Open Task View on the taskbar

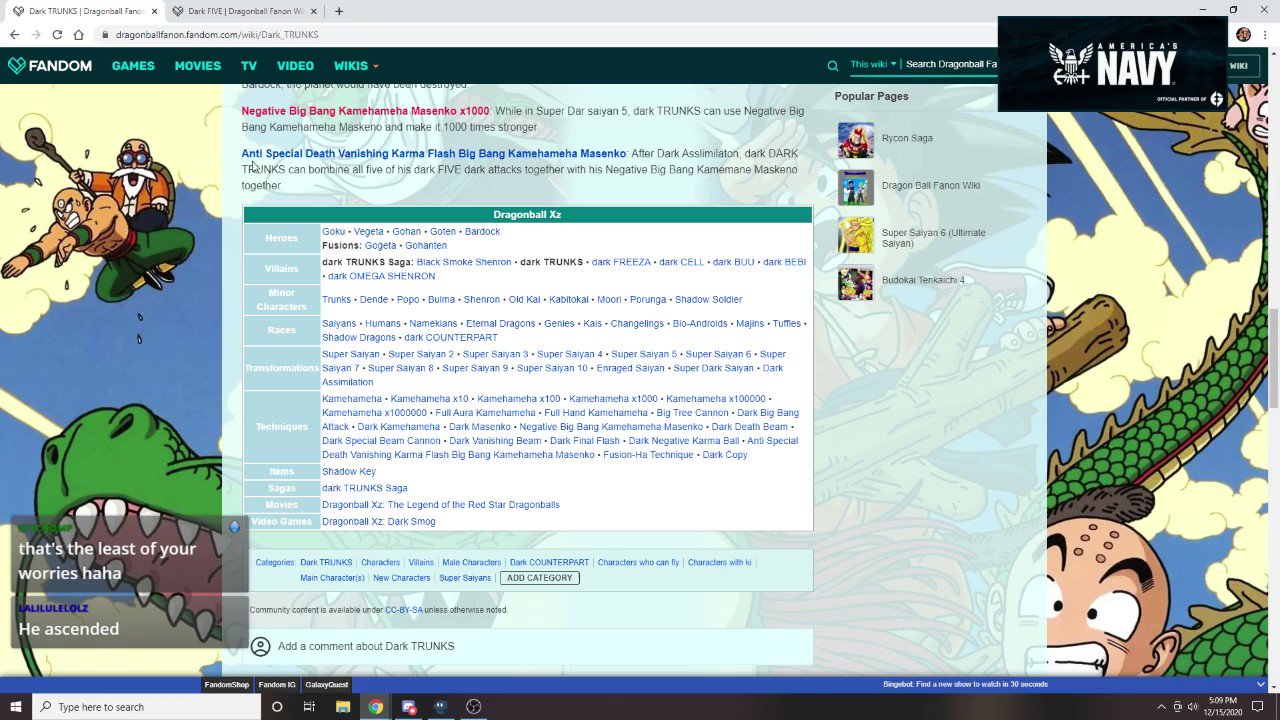coord(309,707)
